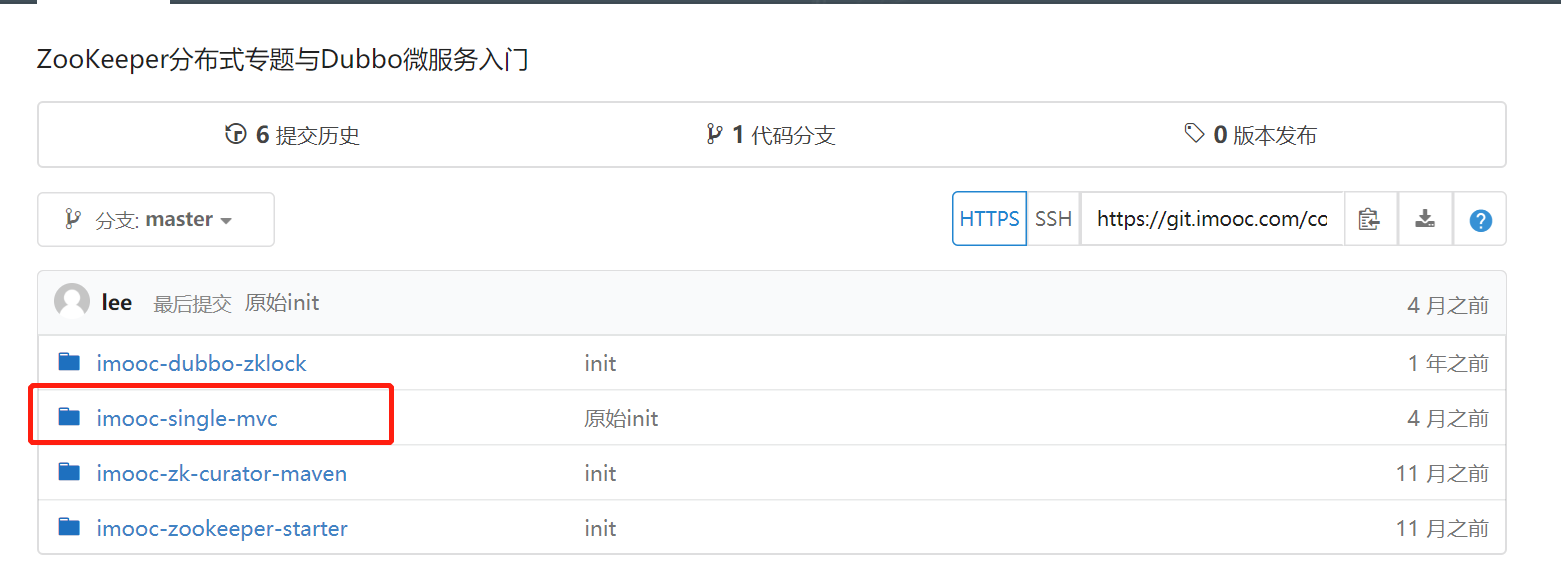Click the imooc-zookeeper-starter folder icon
This screenshot has height=586, width=1561.
pos(69,527)
